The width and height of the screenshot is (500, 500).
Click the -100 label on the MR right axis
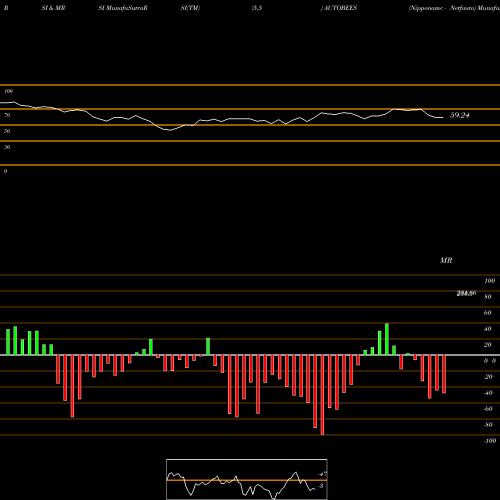490,441
